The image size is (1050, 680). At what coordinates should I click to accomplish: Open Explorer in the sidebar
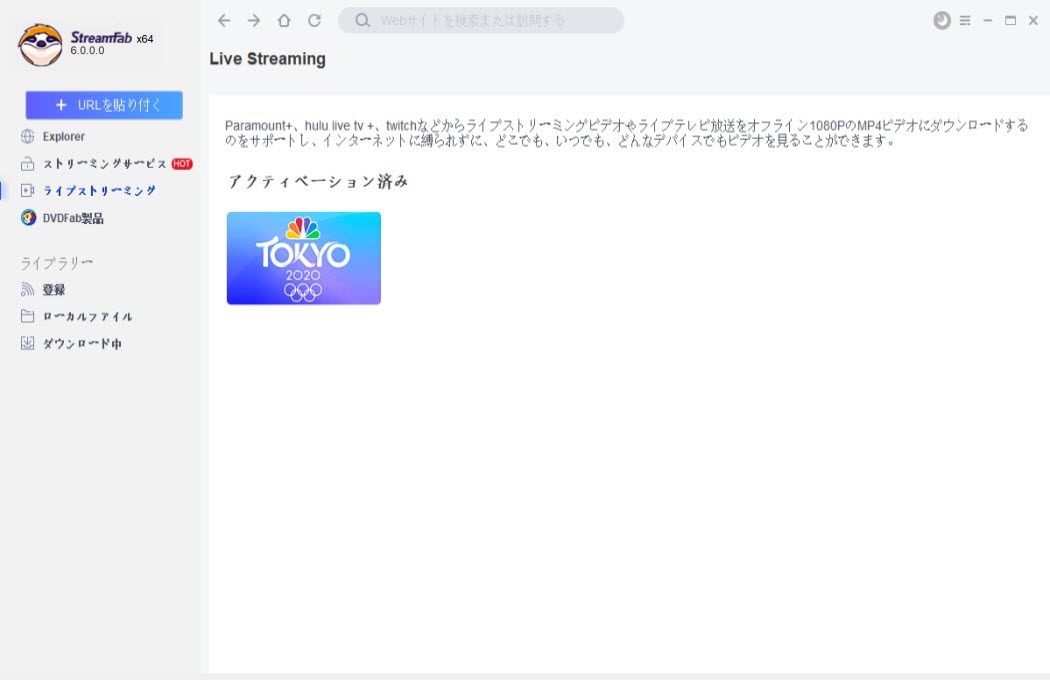tap(63, 136)
